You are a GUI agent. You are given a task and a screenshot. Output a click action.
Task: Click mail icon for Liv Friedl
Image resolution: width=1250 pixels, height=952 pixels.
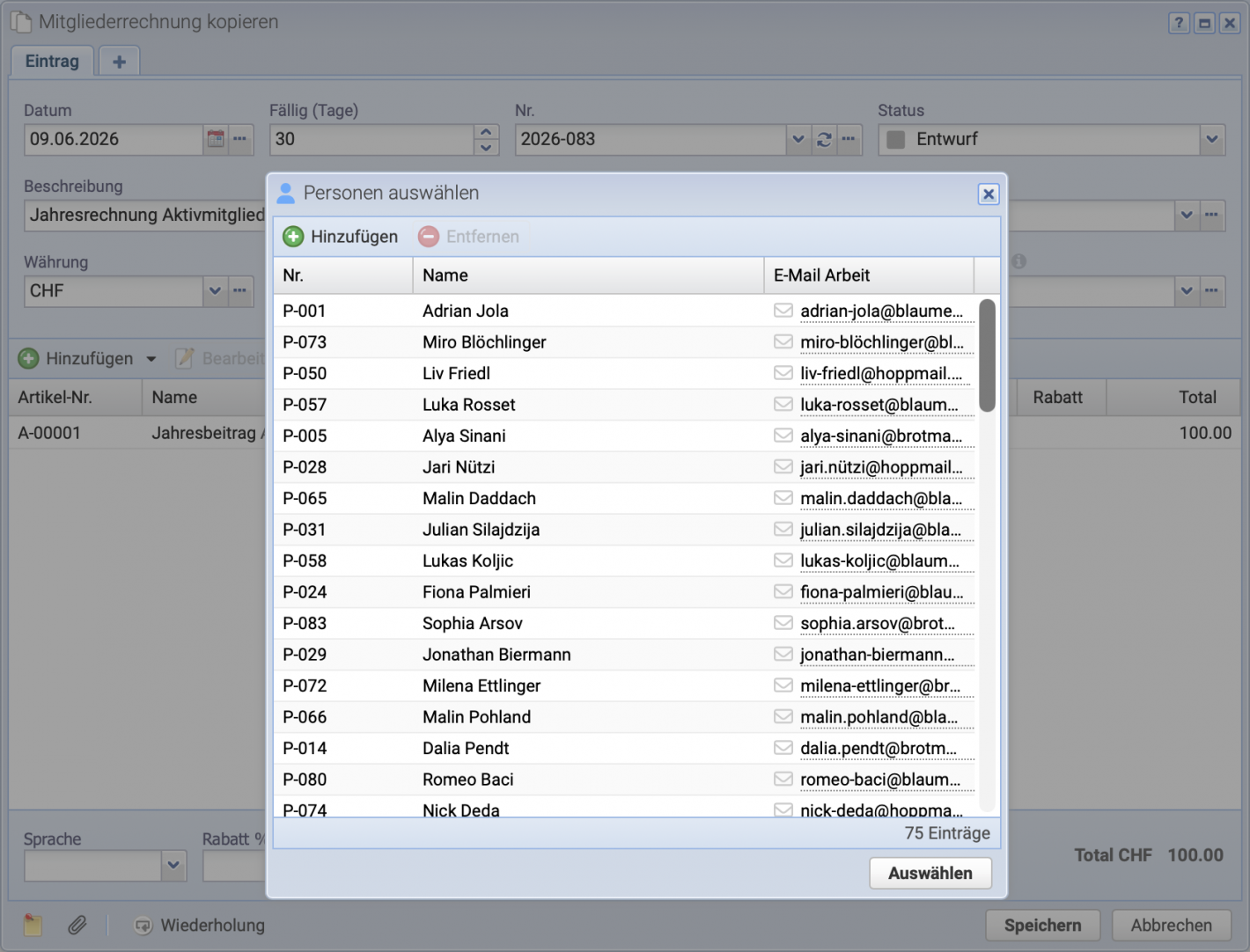coord(783,373)
